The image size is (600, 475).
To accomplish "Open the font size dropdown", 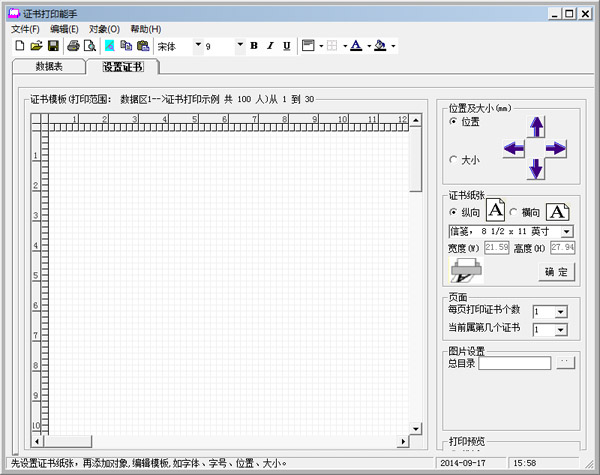I will (x=240, y=46).
